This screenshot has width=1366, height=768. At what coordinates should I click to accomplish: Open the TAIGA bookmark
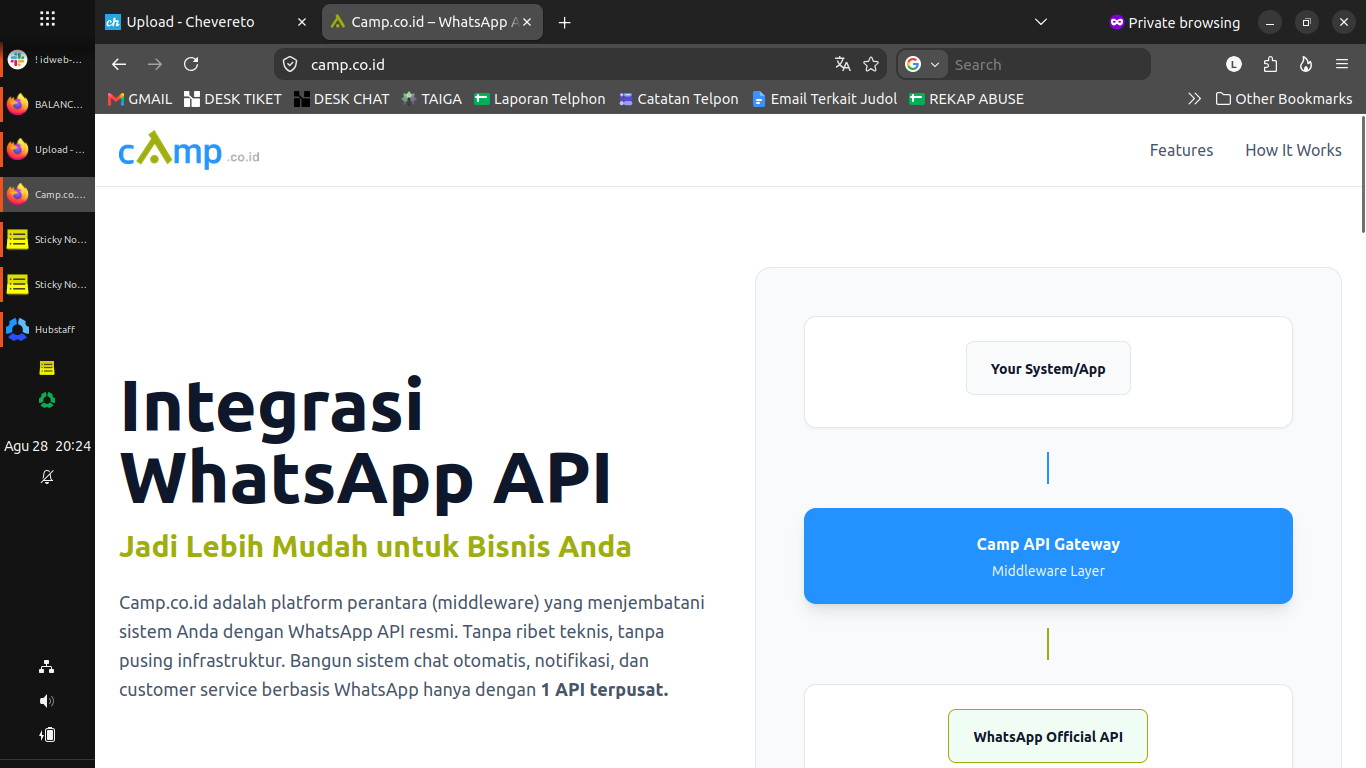pos(431,99)
